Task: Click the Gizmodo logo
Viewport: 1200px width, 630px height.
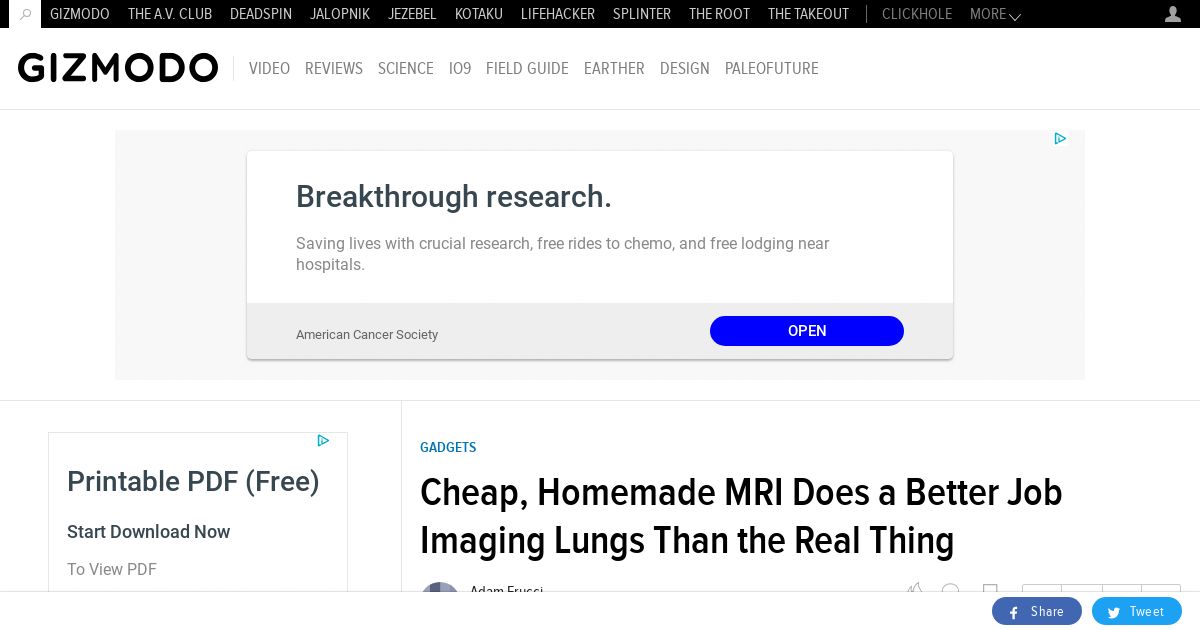Action: point(118,68)
